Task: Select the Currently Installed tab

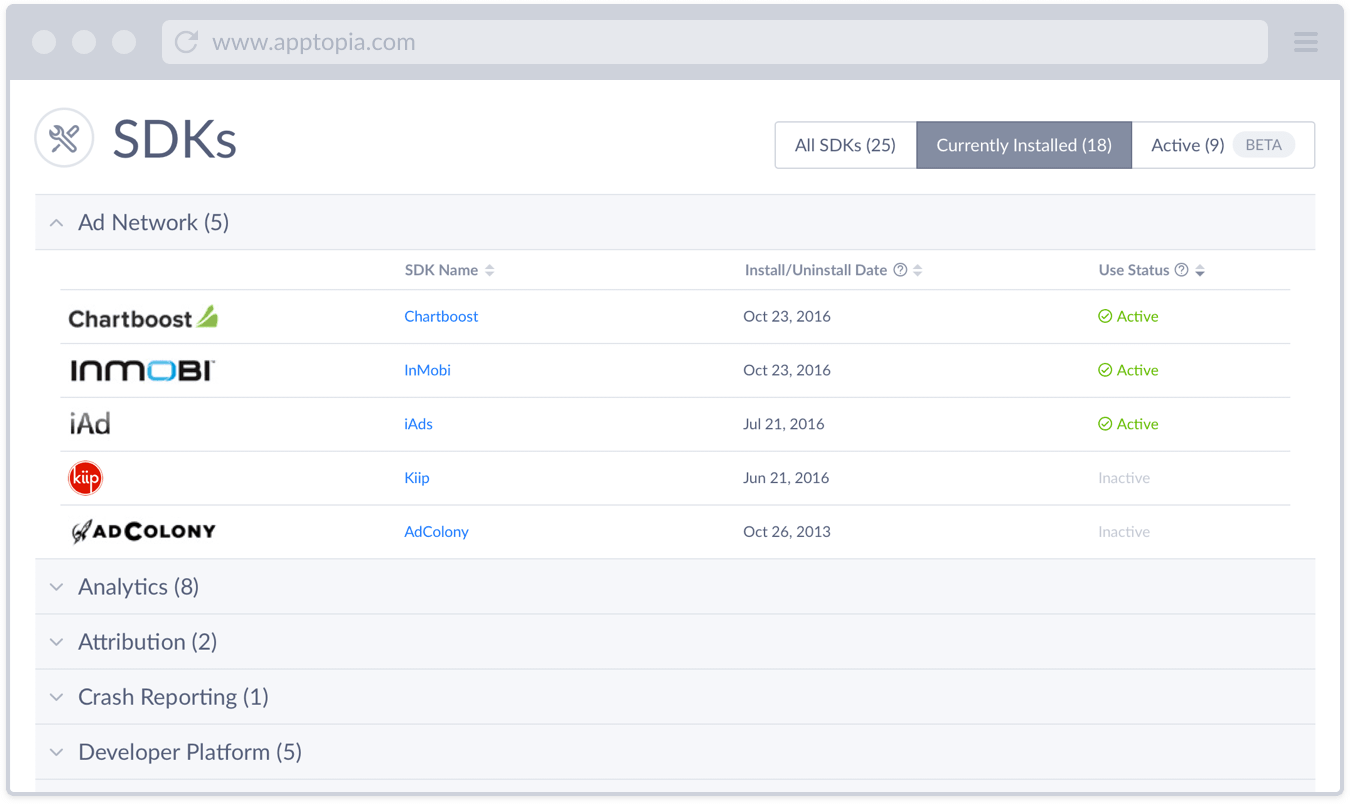Action: pyautogui.click(x=1023, y=145)
